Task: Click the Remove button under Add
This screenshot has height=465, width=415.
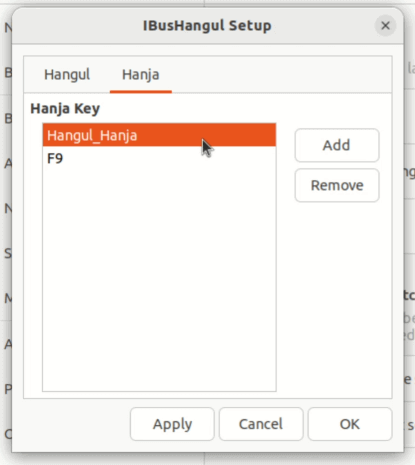Action: [337, 185]
